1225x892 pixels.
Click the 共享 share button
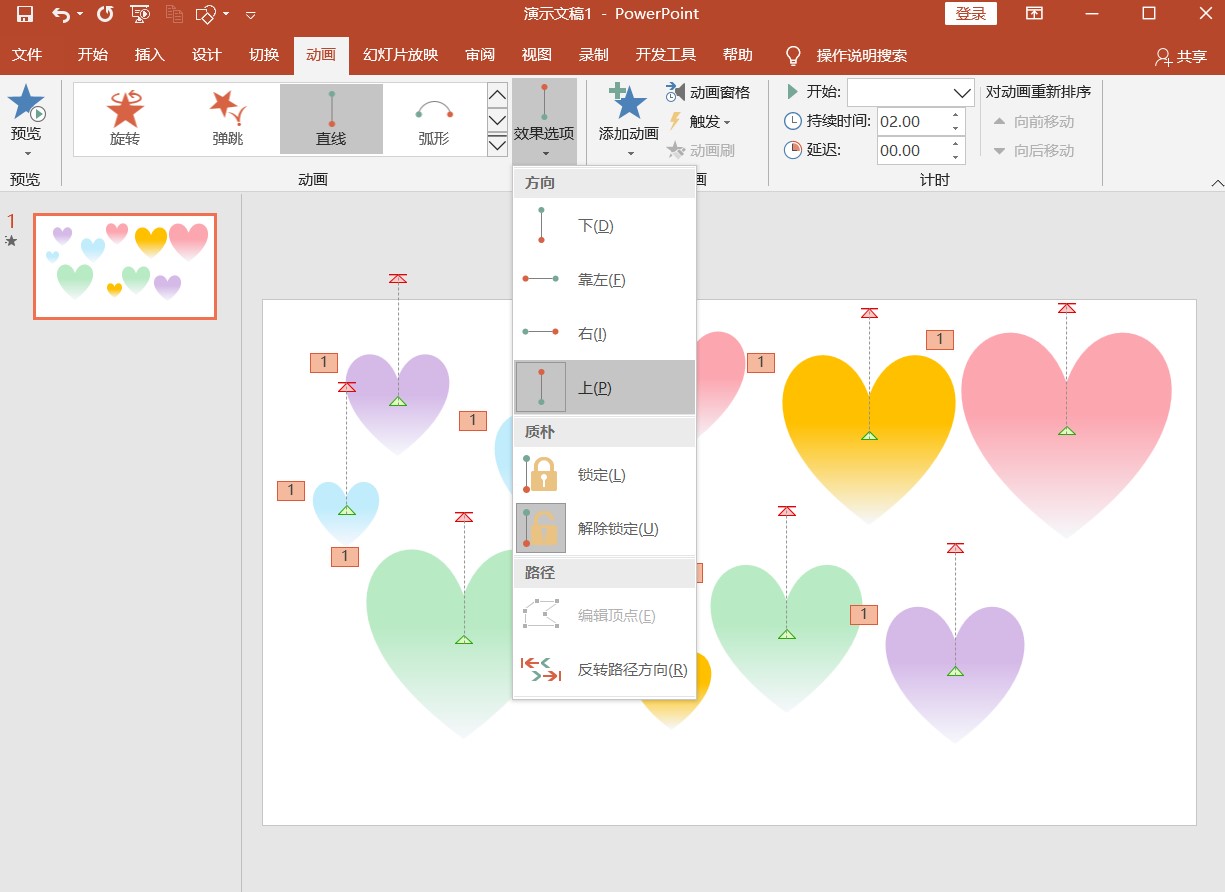(x=1181, y=57)
